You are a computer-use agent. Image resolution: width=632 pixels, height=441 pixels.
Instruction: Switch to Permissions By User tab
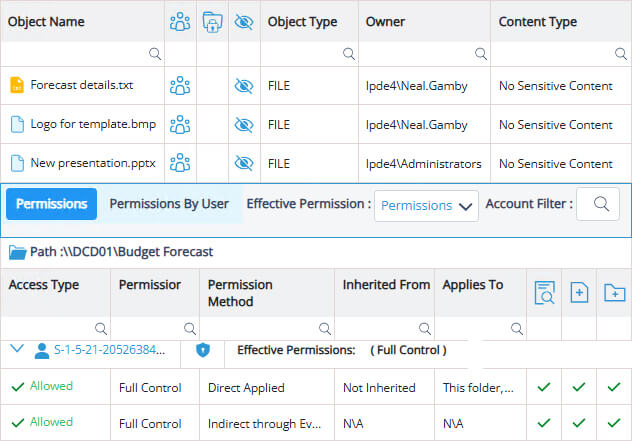coord(169,204)
